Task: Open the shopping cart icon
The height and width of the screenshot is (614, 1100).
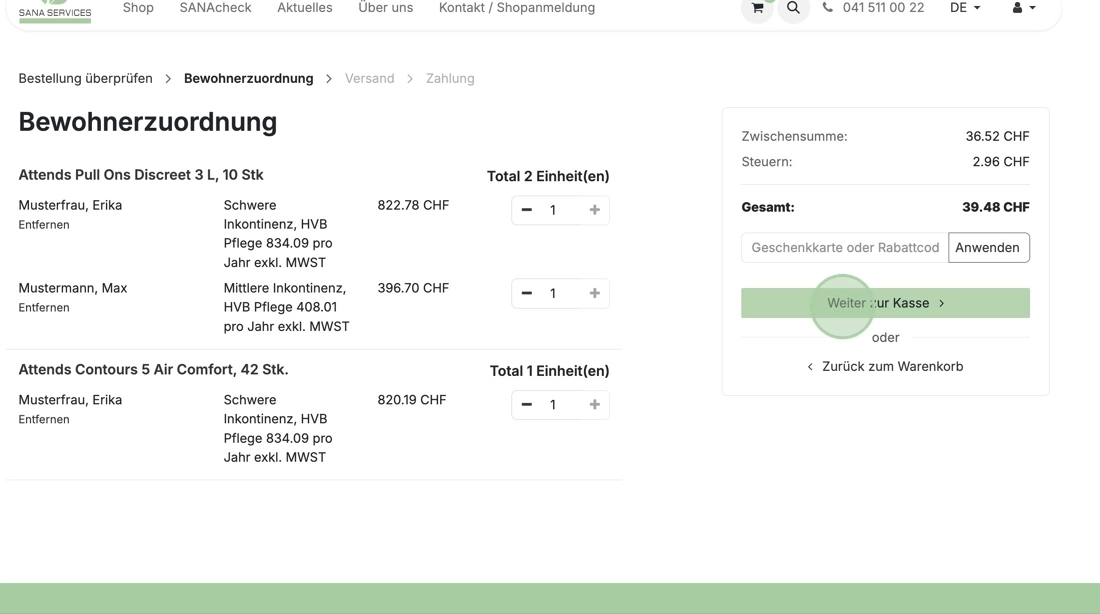Action: pos(757,8)
